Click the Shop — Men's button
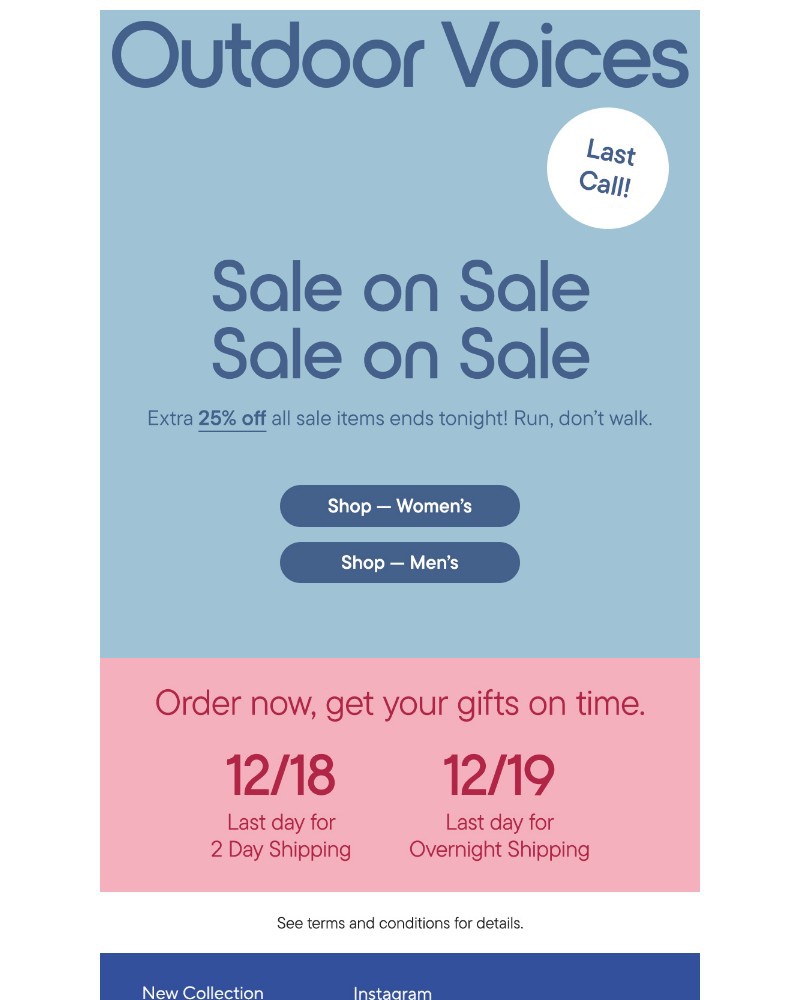800x1000 pixels. [x=399, y=562]
